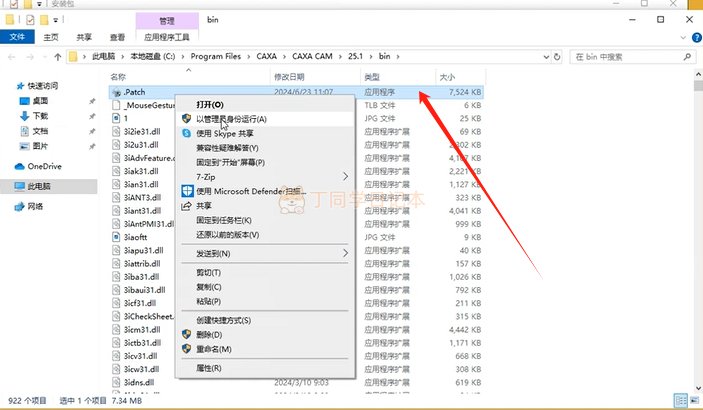
Task: Open the quick access toolbar customize dropdown
Action: click(x=56, y=20)
